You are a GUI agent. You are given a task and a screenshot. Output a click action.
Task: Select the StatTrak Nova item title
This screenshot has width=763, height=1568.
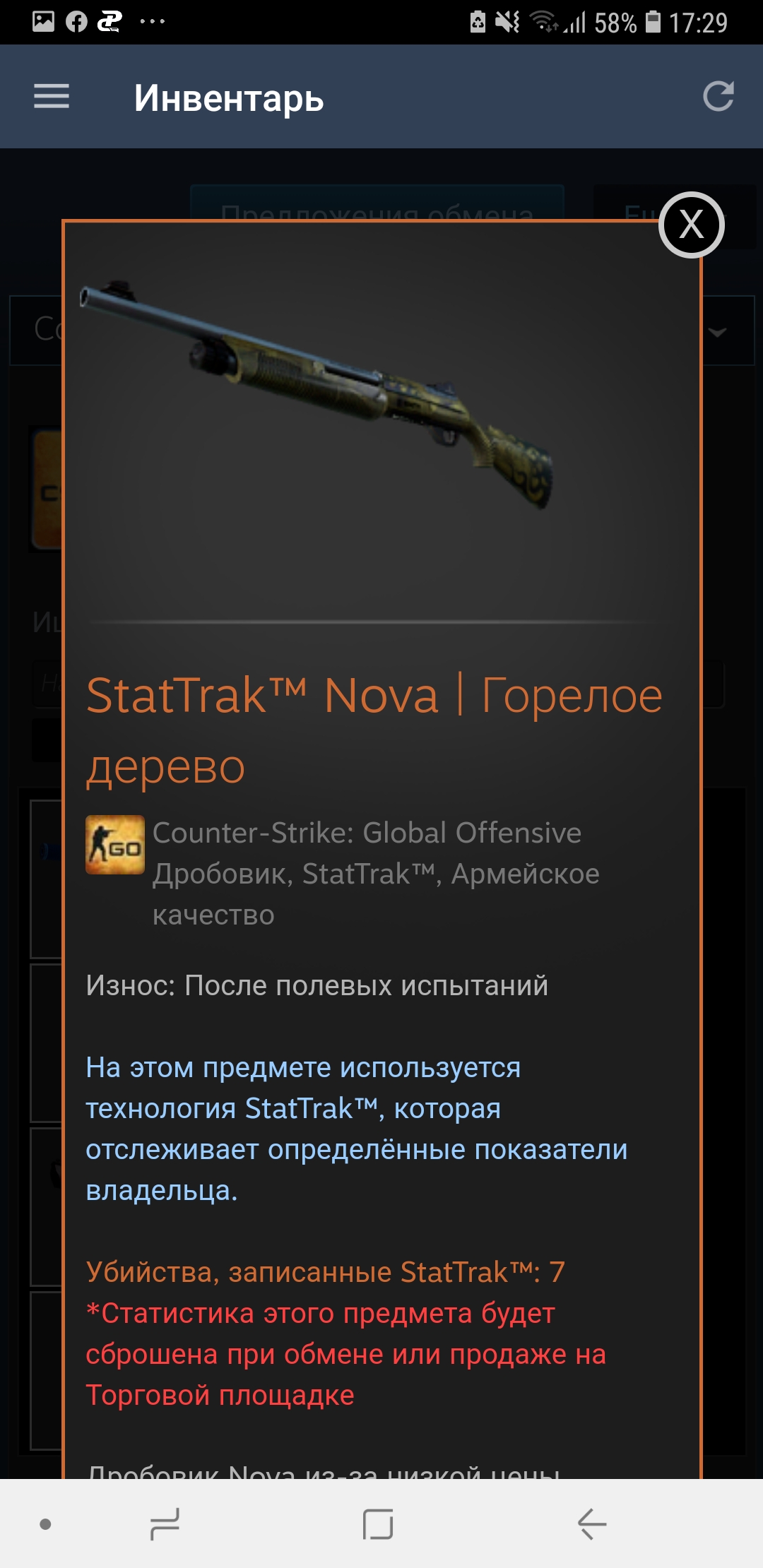click(x=374, y=731)
